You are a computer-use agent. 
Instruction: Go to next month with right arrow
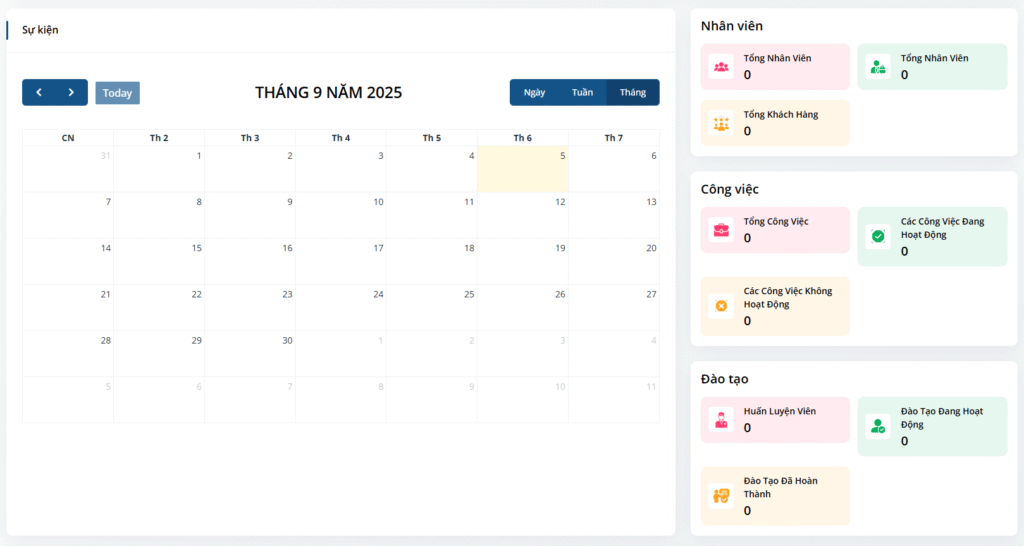point(71,93)
